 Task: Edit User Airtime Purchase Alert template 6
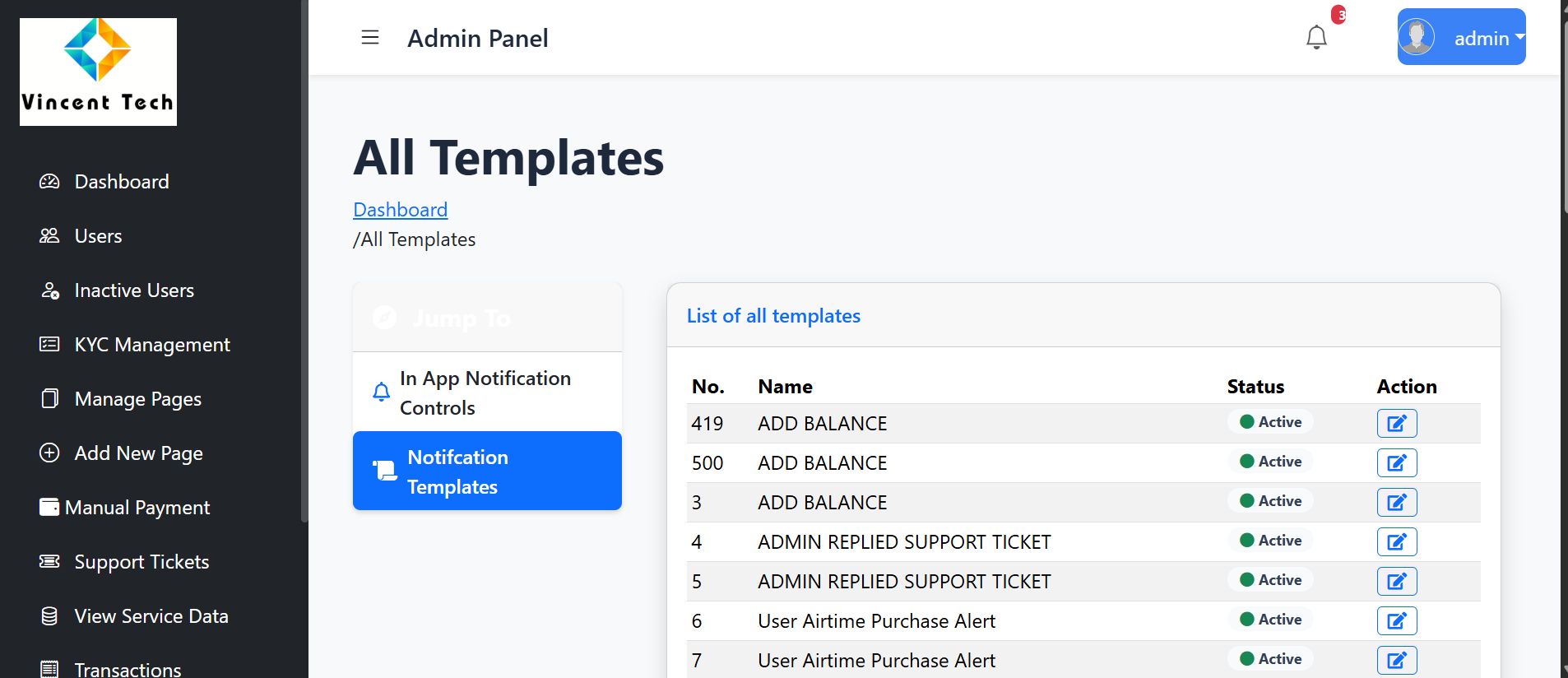click(1396, 621)
